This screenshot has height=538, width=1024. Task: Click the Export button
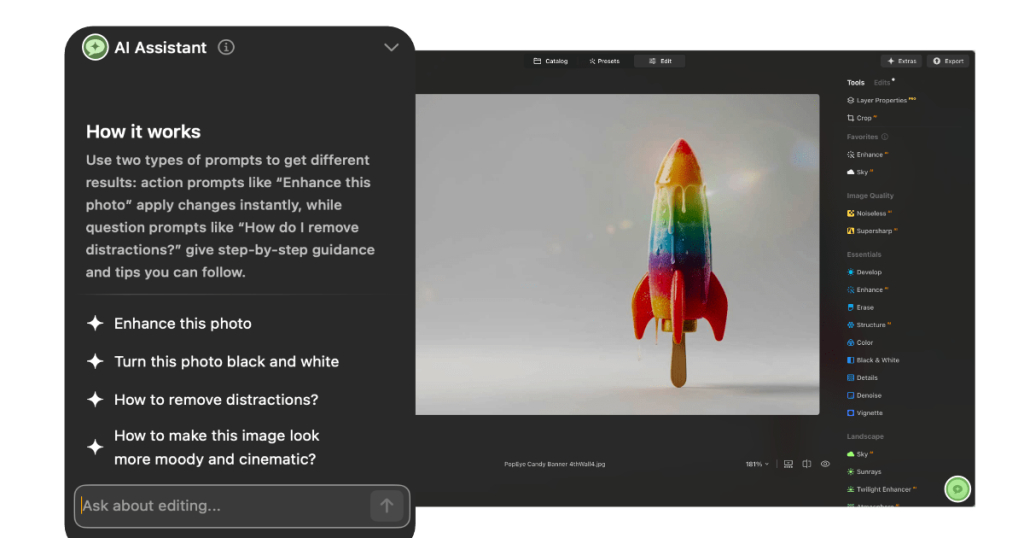click(x=948, y=61)
